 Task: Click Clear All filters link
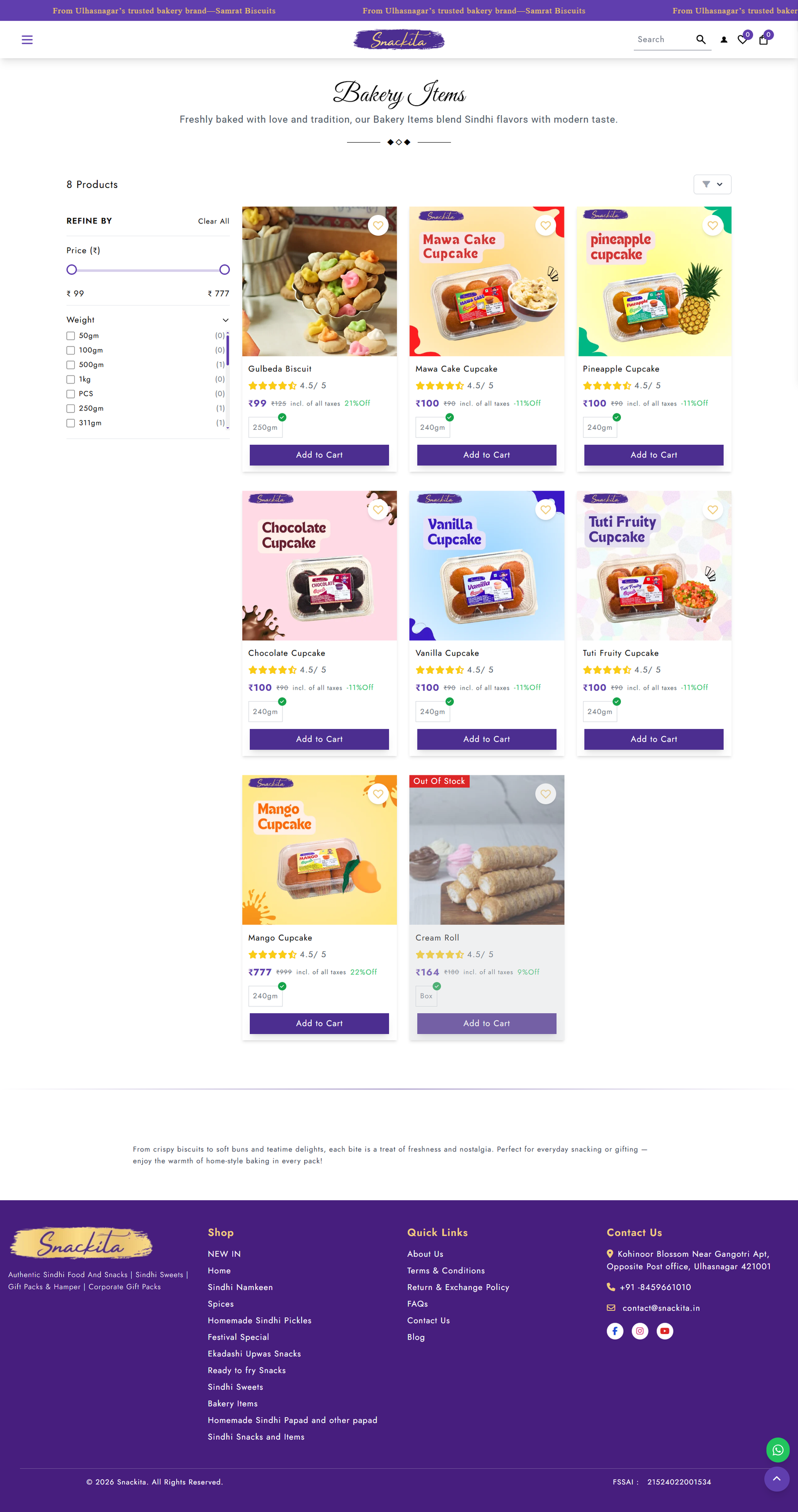(x=213, y=221)
